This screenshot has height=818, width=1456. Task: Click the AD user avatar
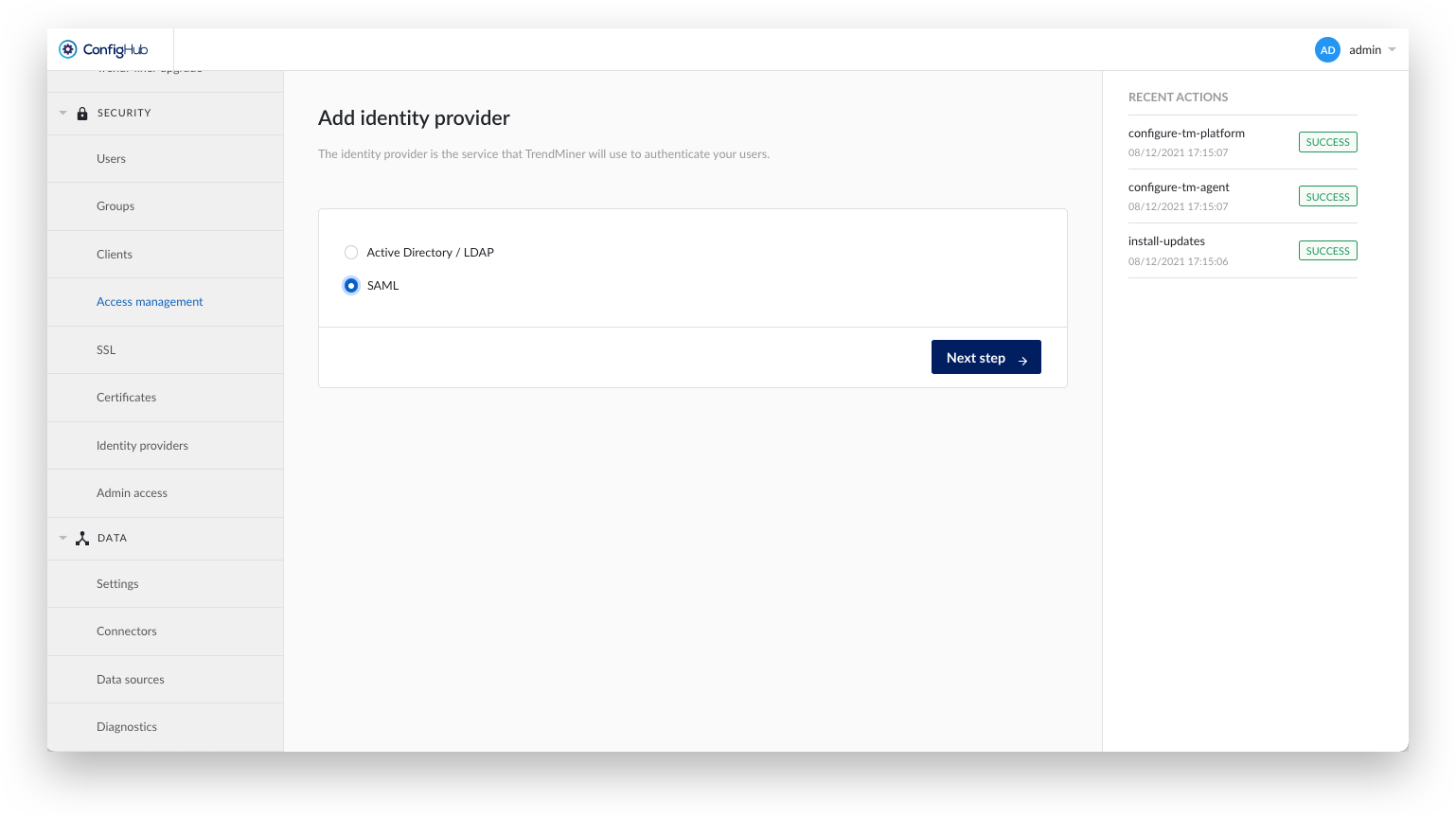1327,50
